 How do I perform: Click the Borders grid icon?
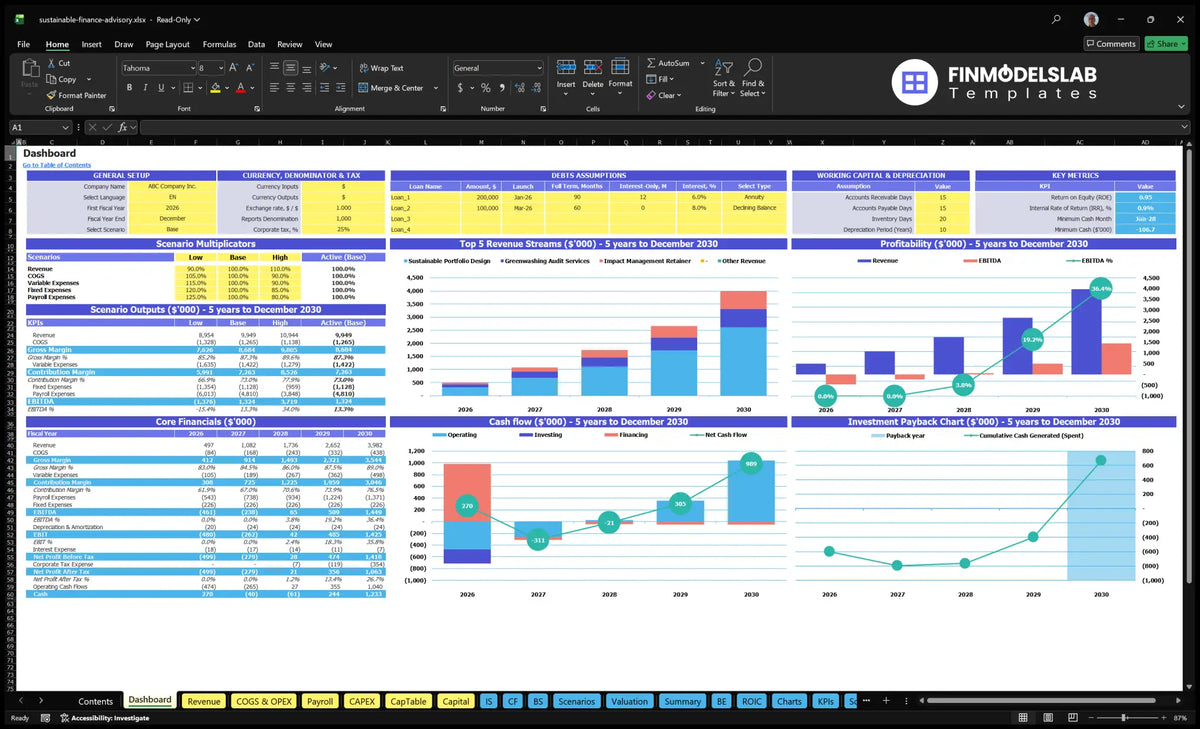click(187, 88)
